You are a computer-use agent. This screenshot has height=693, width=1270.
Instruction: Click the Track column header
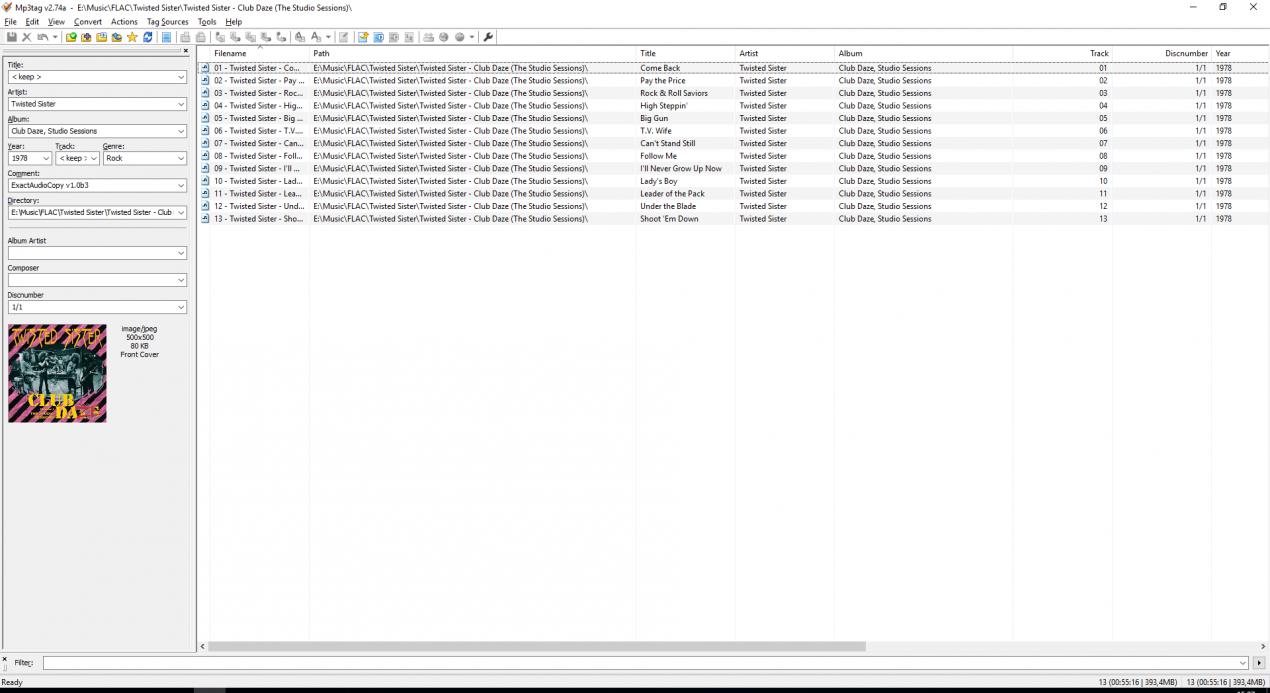coord(1099,54)
